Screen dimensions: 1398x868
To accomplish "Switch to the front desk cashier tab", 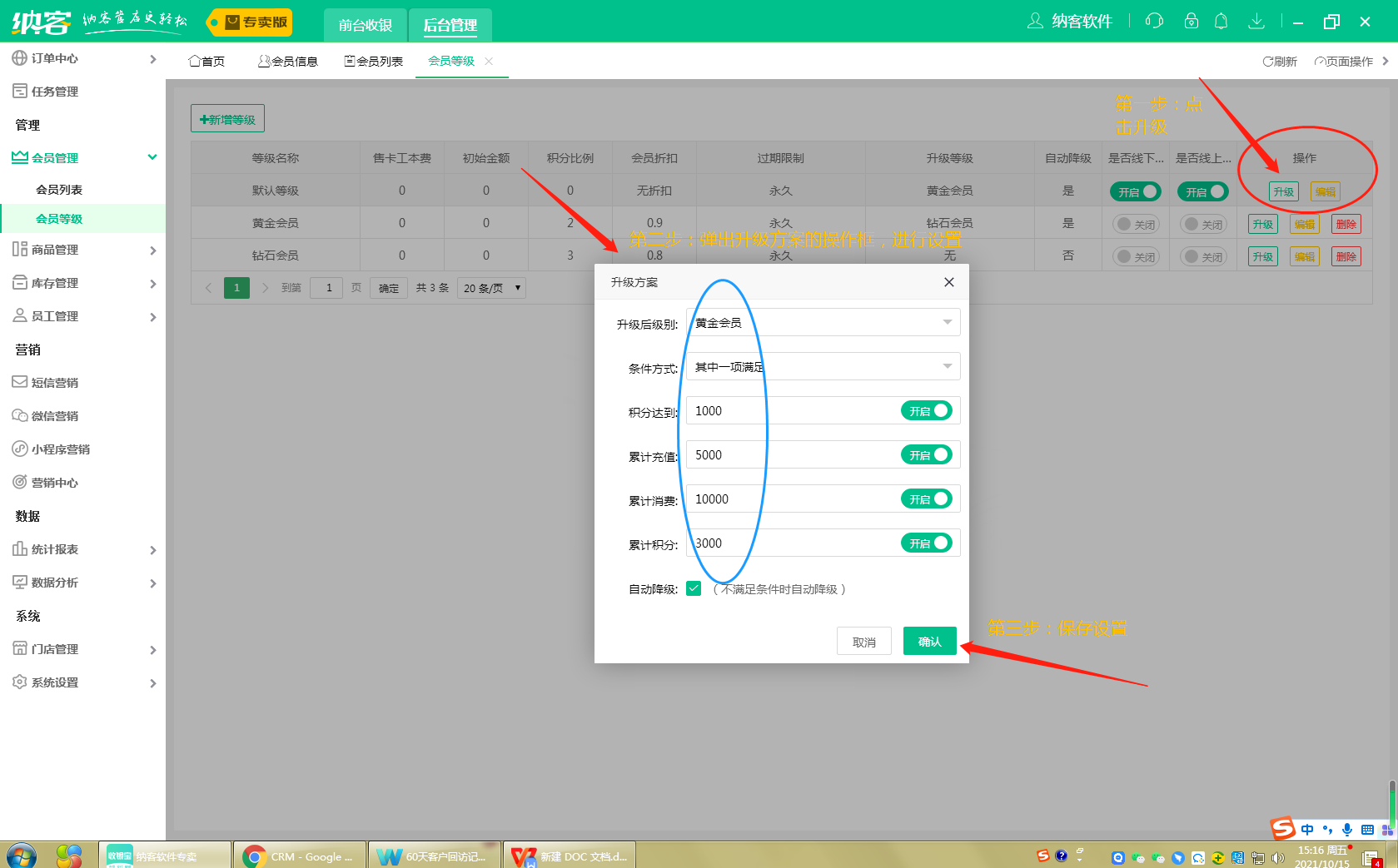I will pos(365,25).
